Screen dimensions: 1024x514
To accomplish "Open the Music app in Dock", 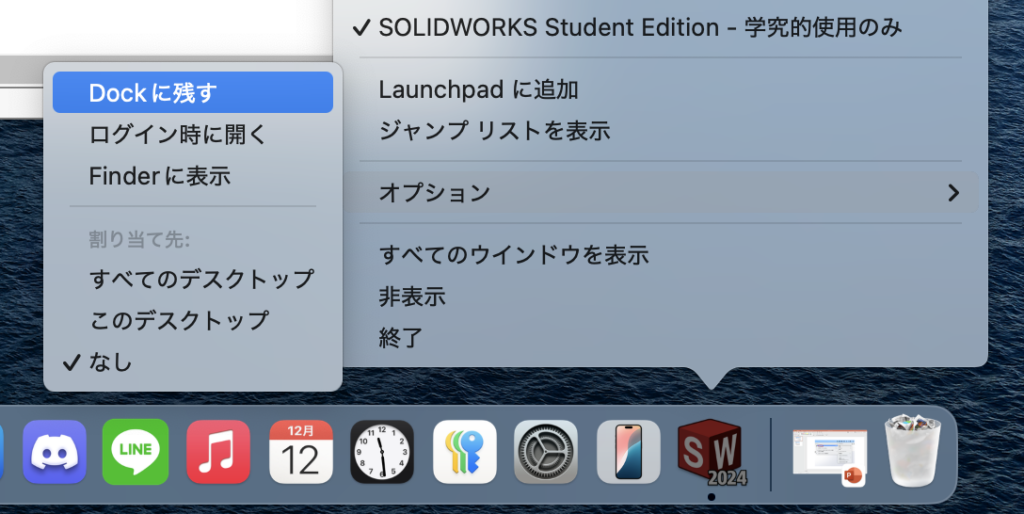I will click(218, 452).
